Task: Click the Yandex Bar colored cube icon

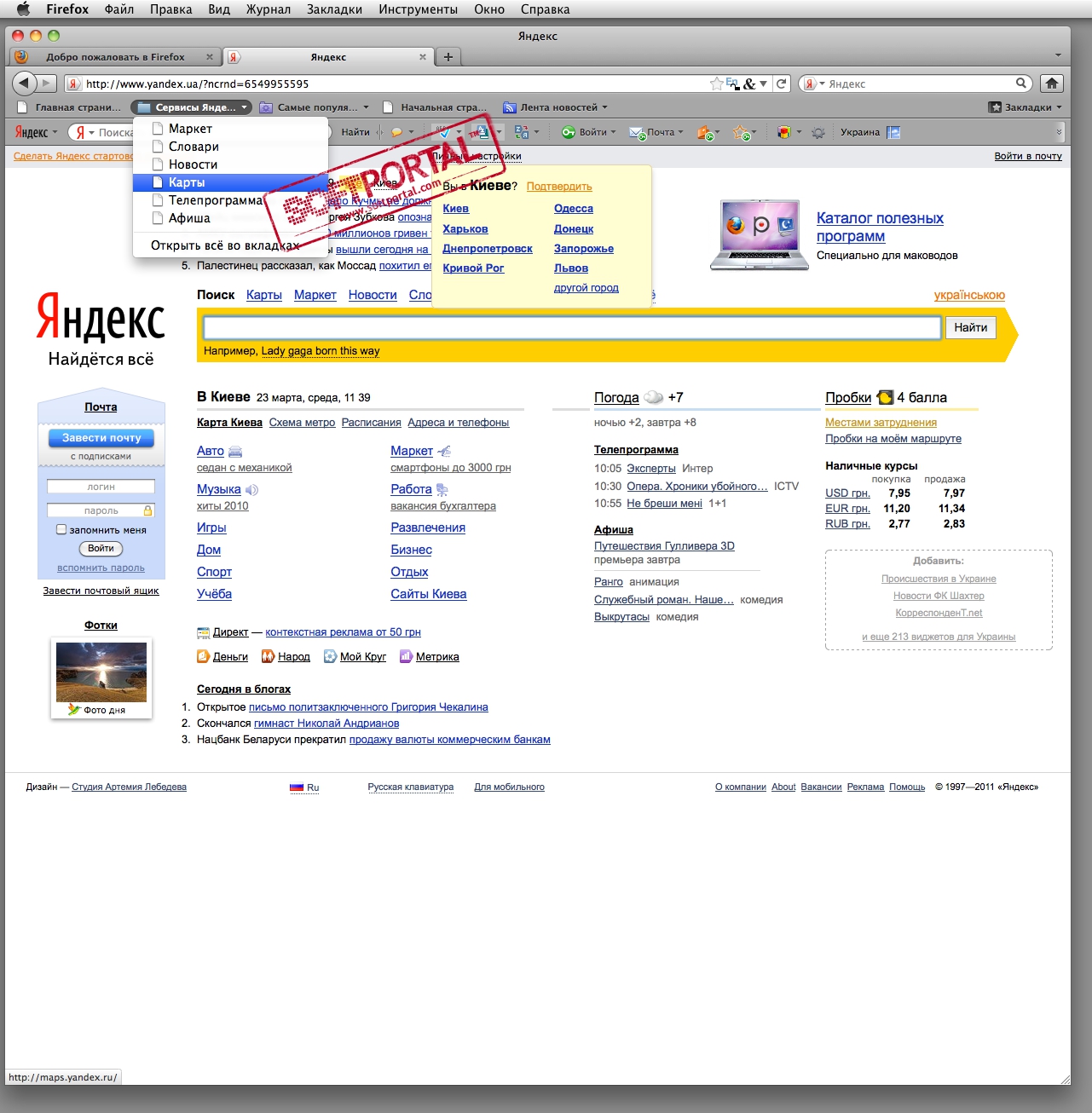Action: 783,132
